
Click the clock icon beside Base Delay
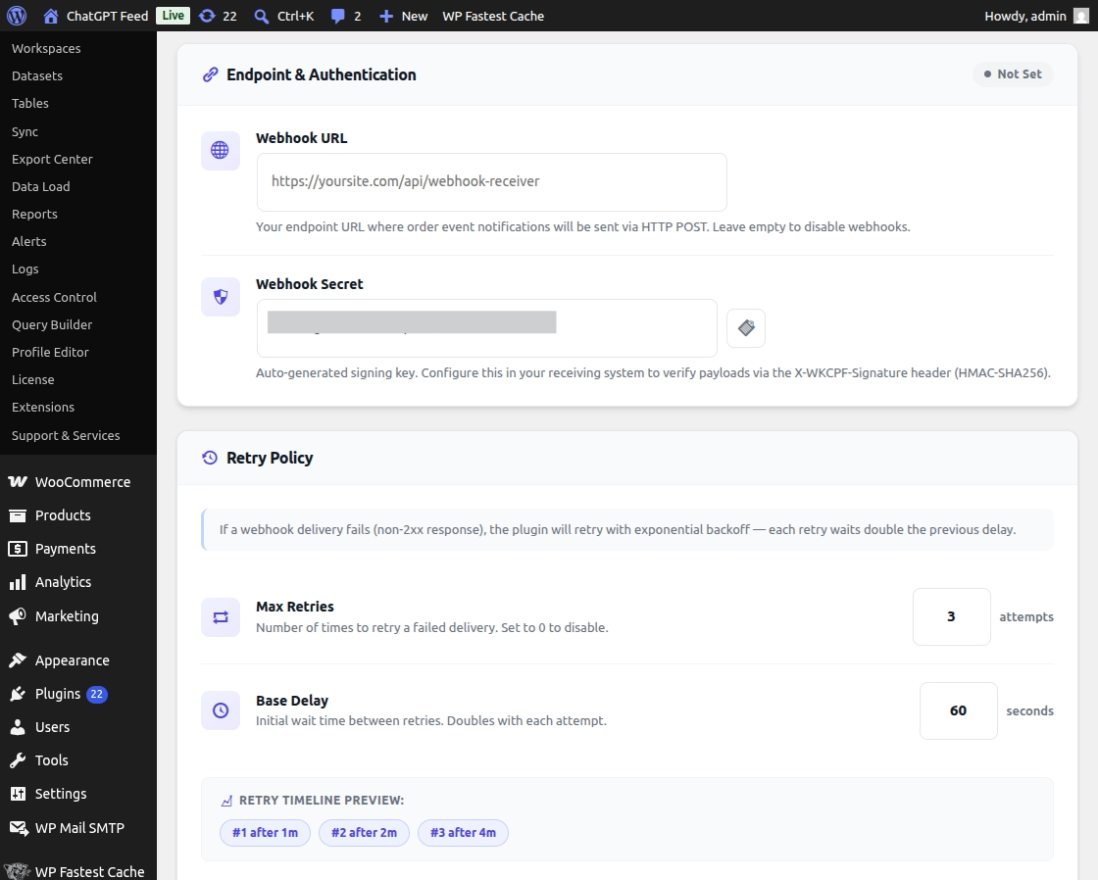coord(220,710)
